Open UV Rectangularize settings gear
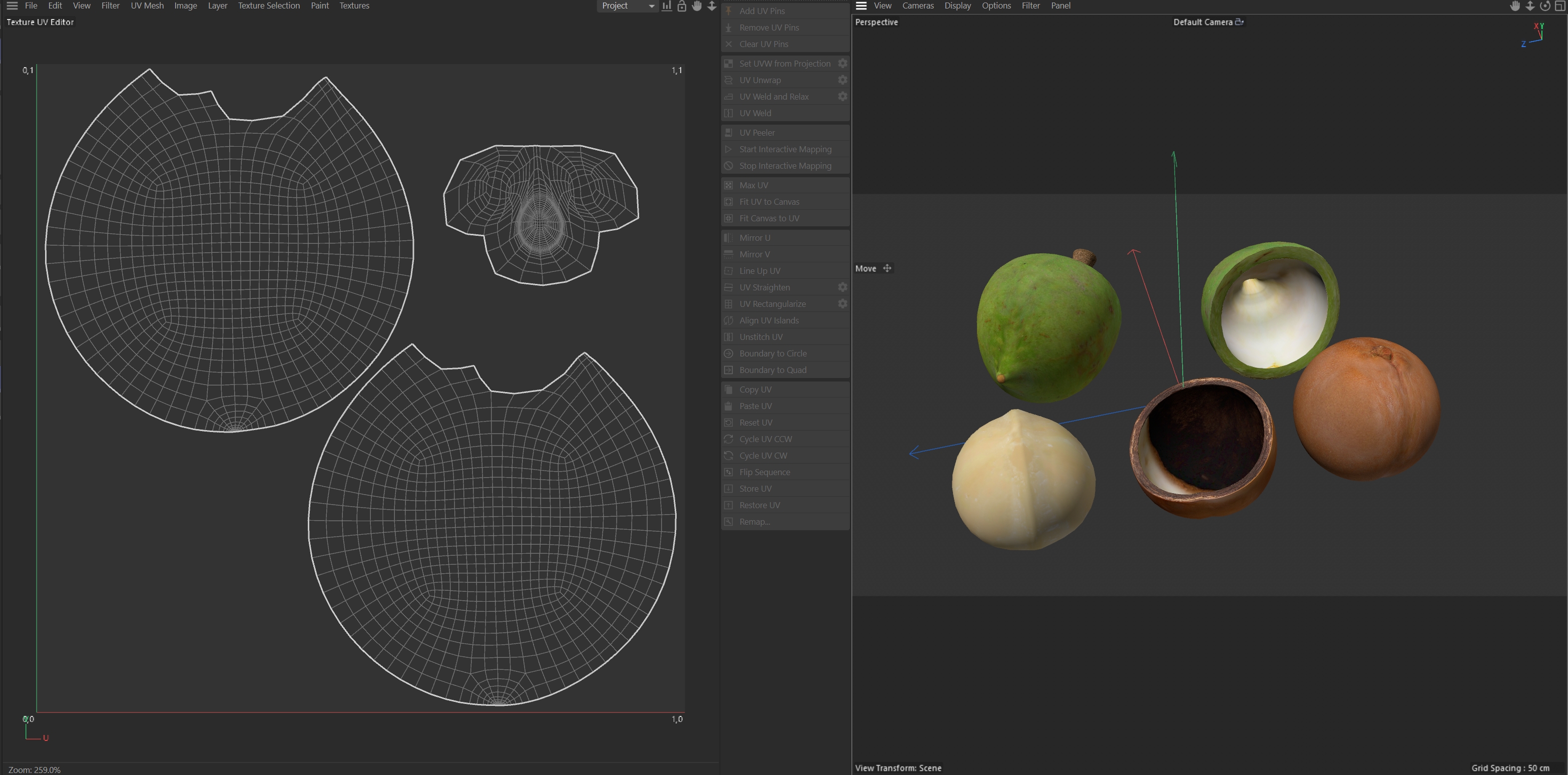This screenshot has height=775, width=1568. [842, 303]
